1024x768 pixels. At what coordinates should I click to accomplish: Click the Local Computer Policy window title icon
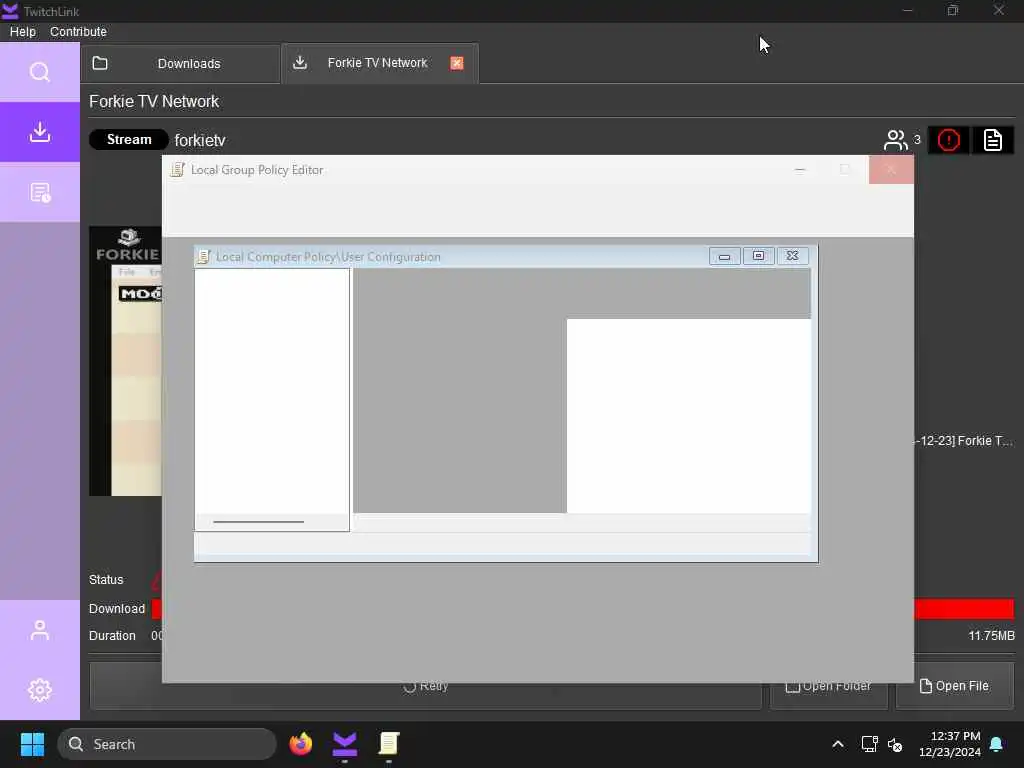(204, 257)
